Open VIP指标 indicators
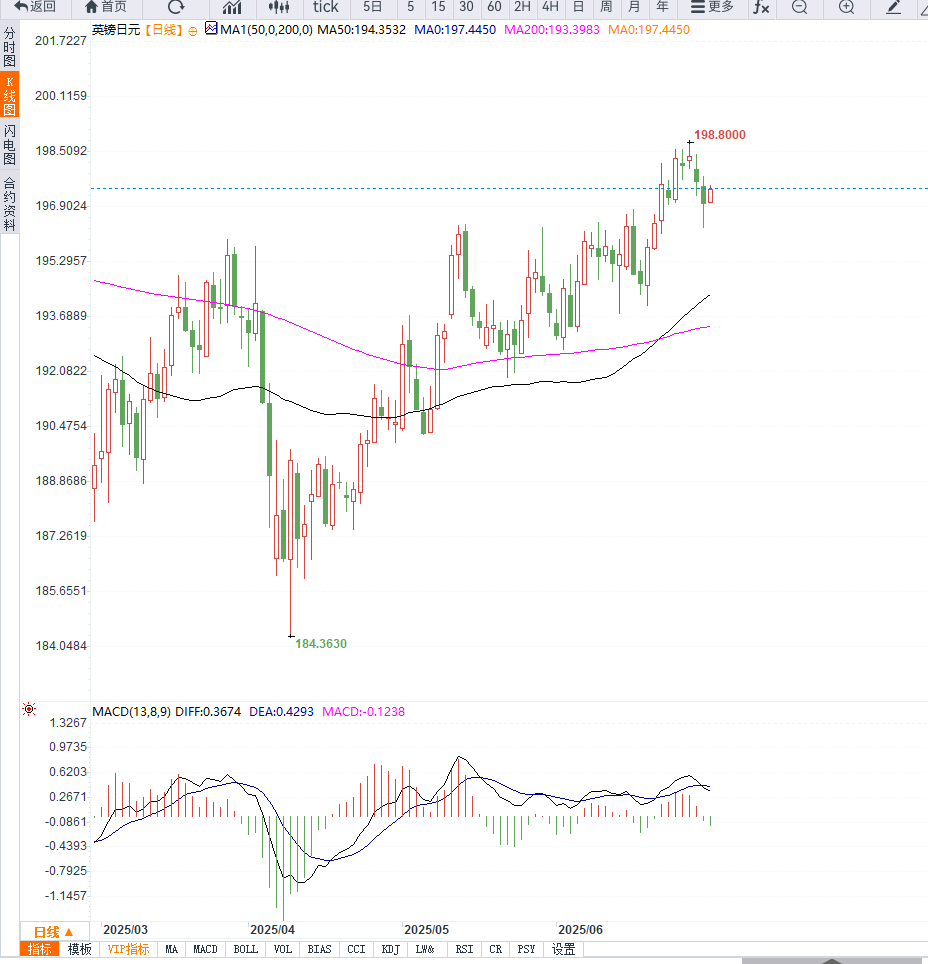The height and width of the screenshot is (964, 928). coord(128,949)
